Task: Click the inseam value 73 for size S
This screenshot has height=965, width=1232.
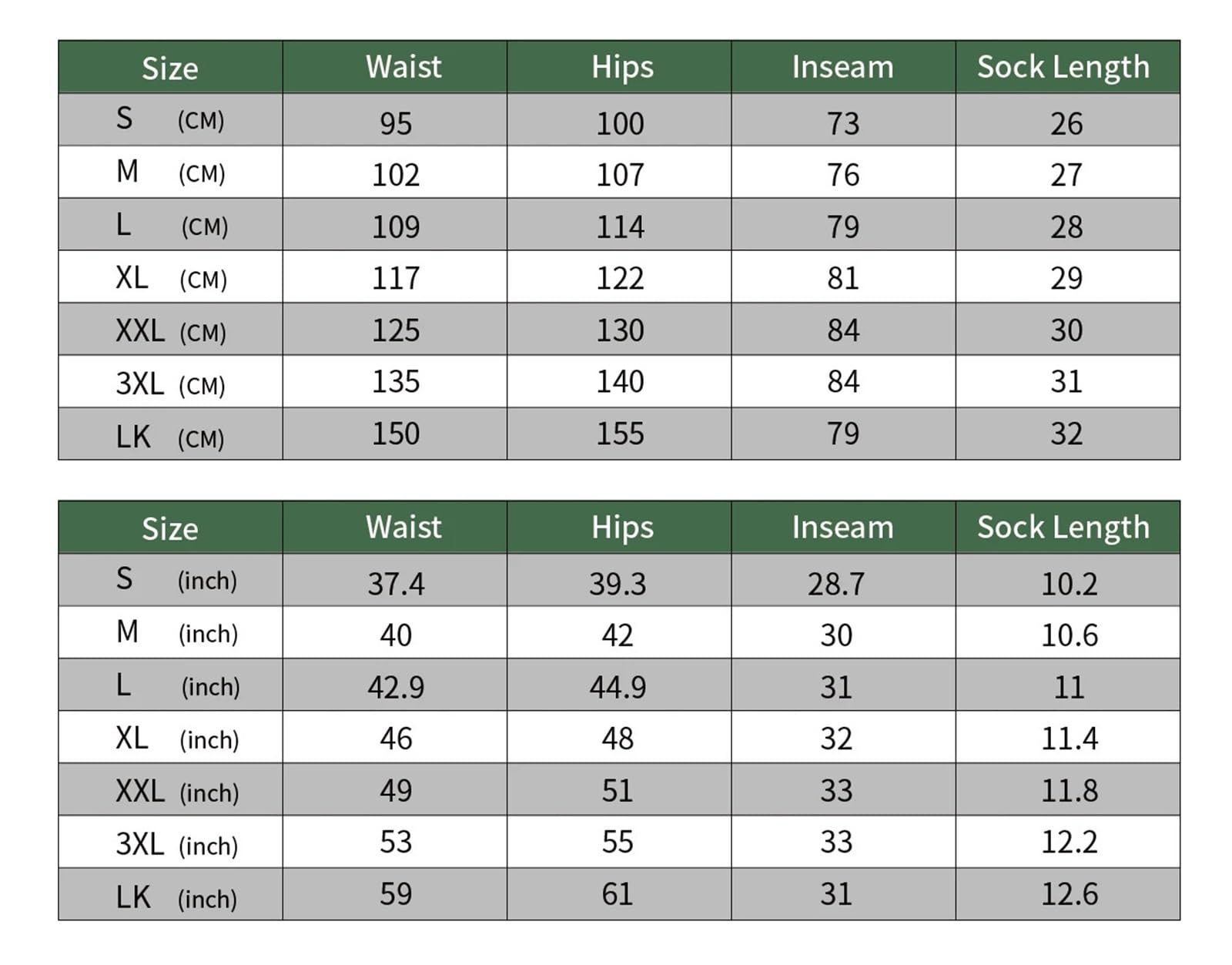Action: click(x=843, y=123)
